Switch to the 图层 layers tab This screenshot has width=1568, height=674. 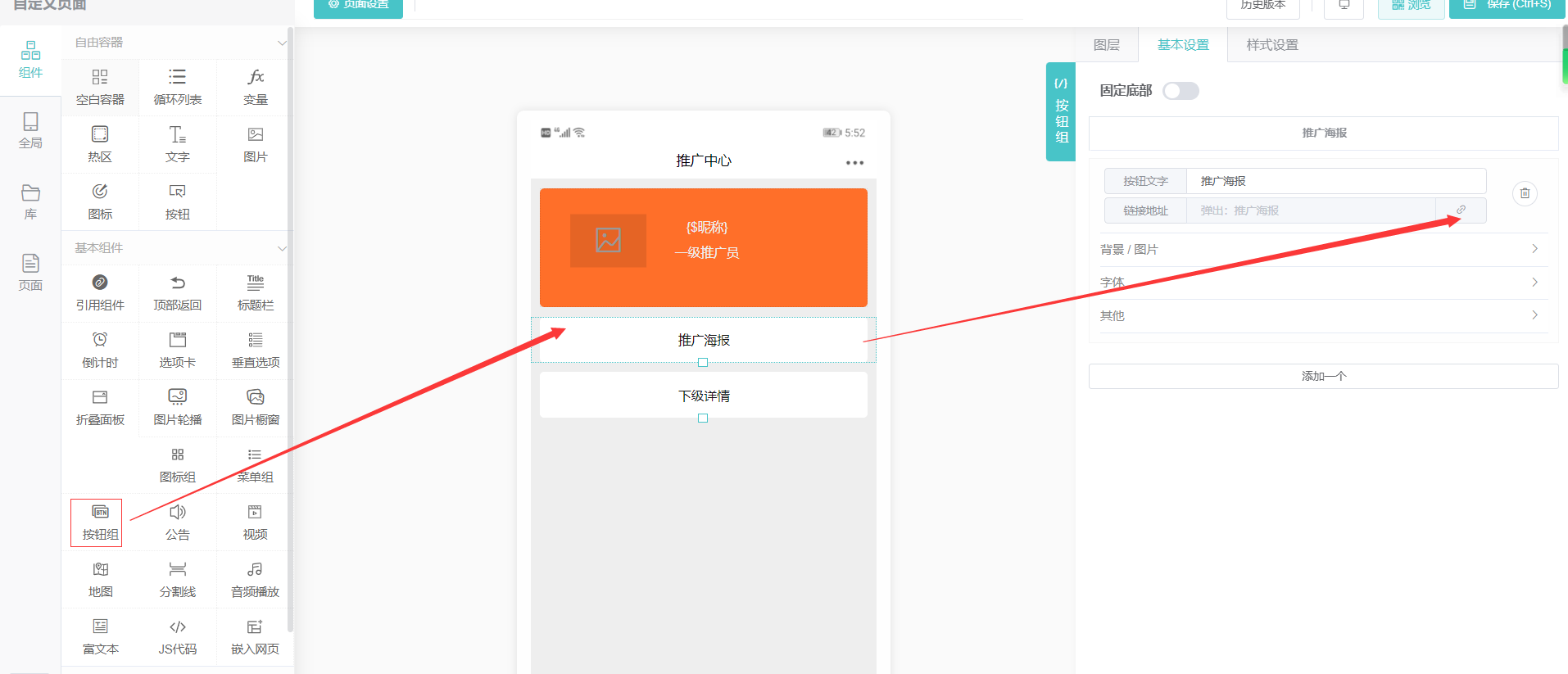1107,45
